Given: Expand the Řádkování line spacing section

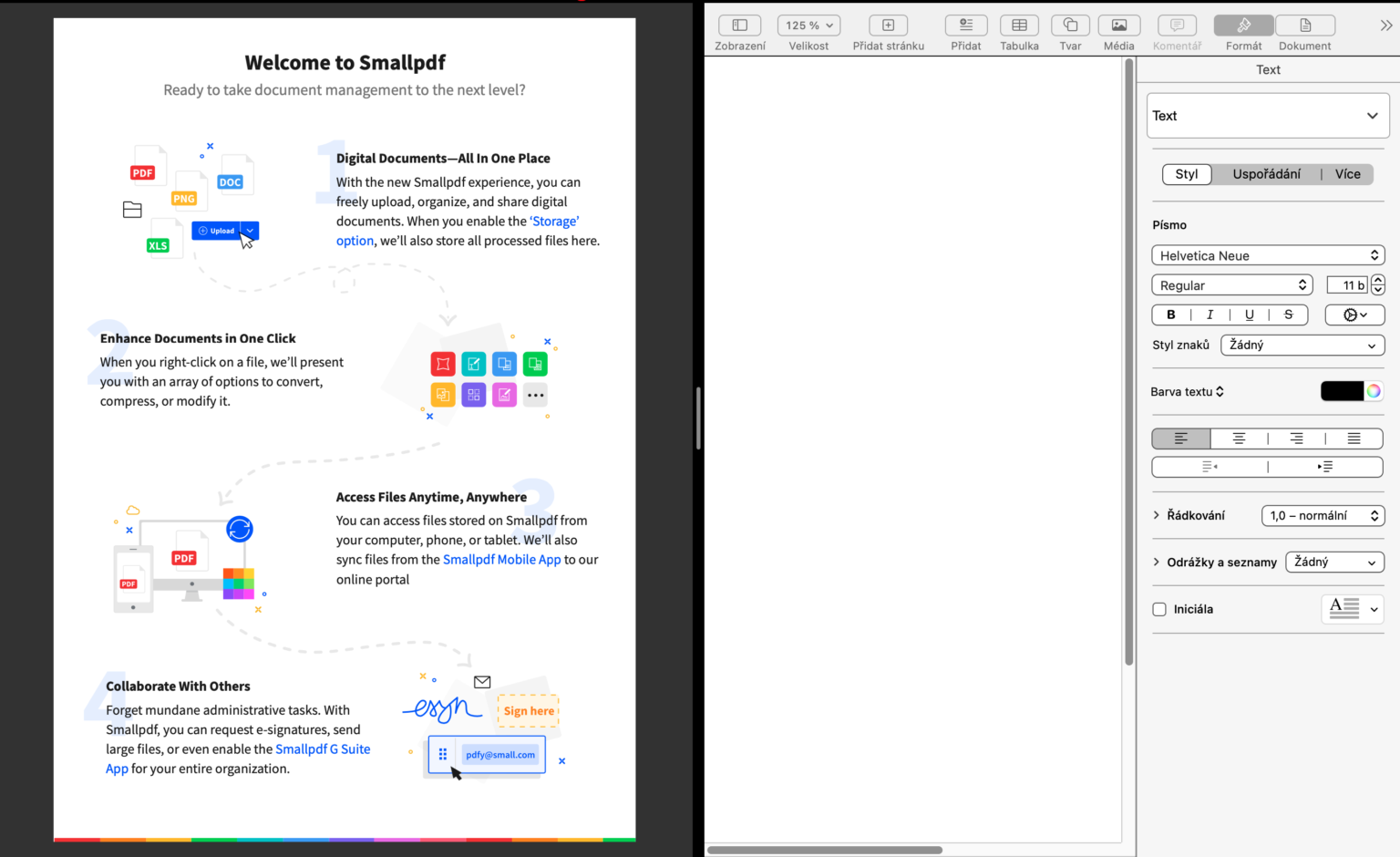Looking at the screenshot, I should (x=1156, y=515).
